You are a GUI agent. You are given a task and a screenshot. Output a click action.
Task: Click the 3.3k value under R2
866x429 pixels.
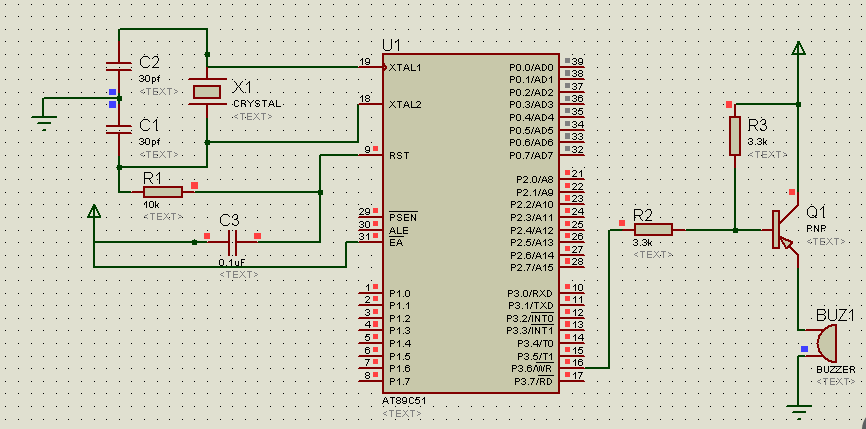643,243
